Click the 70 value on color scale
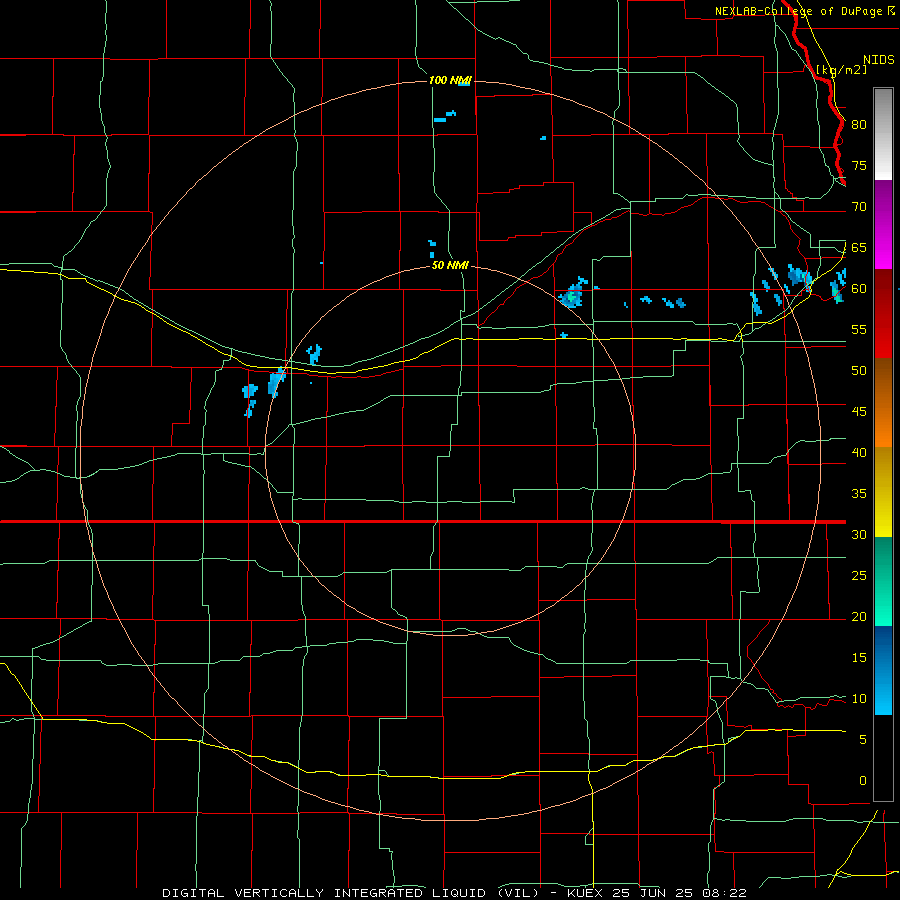This screenshot has height=900, width=900. (859, 207)
